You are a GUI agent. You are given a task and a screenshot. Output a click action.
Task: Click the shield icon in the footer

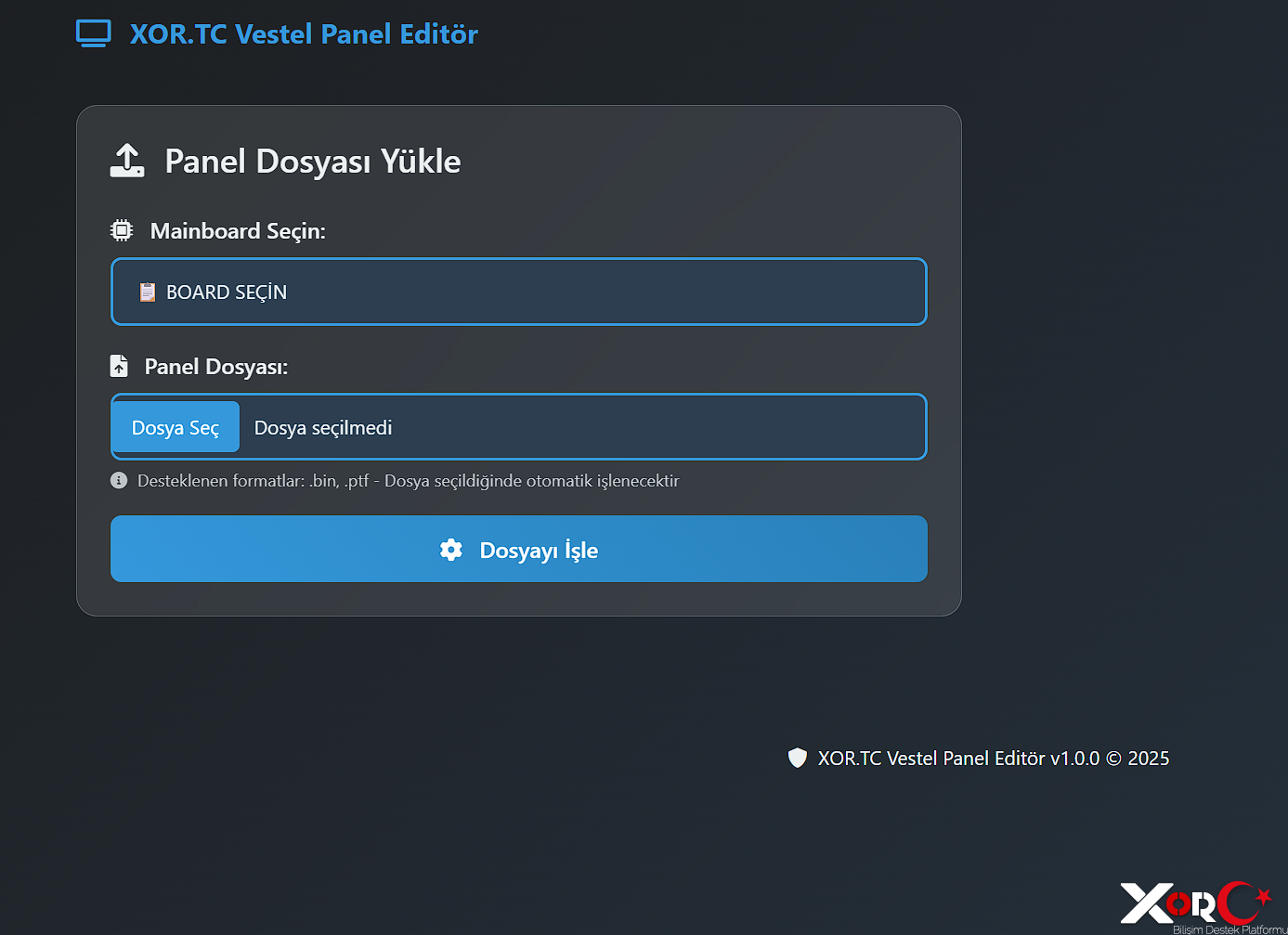click(x=798, y=758)
